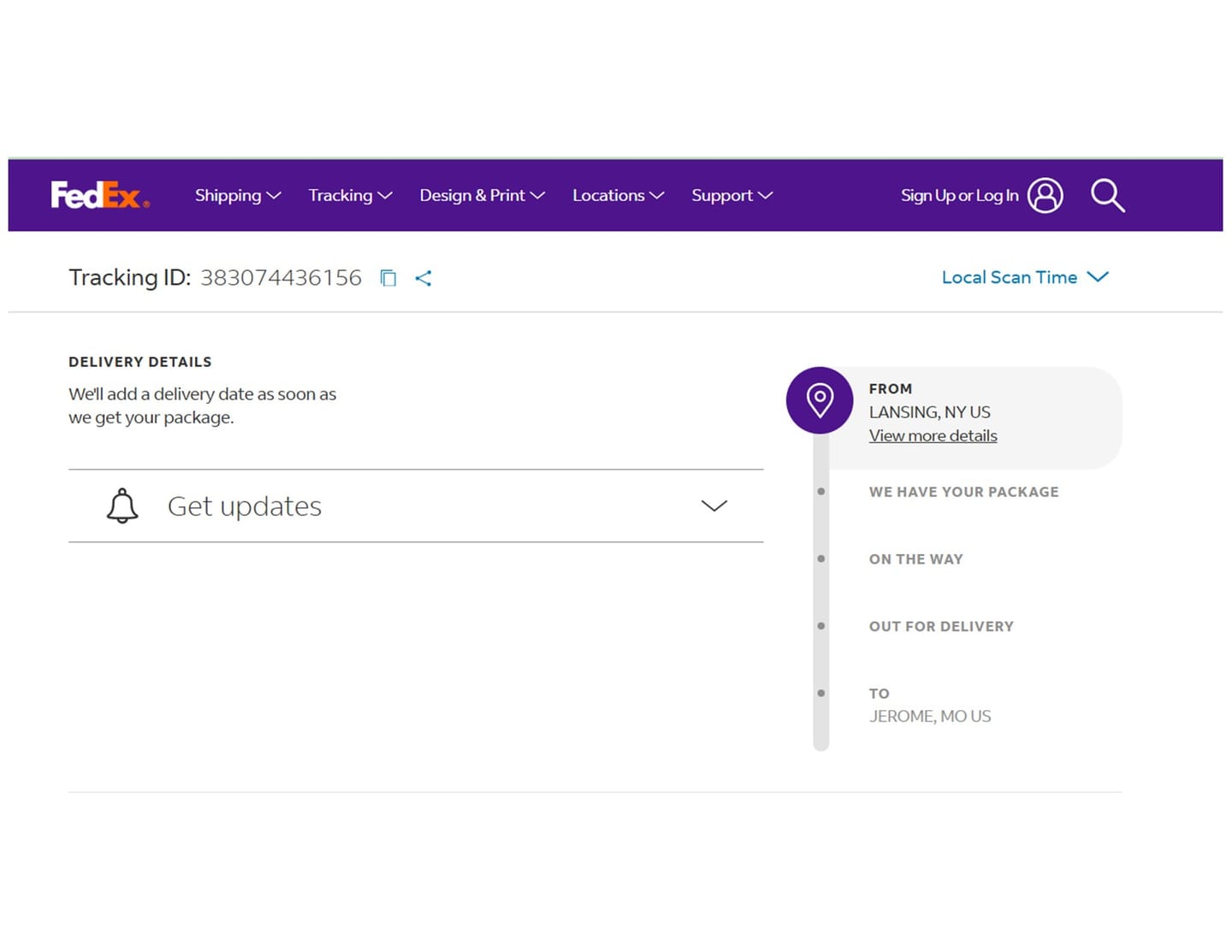1232x952 pixels.
Task: Open the View more details link
Action: point(933,435)
